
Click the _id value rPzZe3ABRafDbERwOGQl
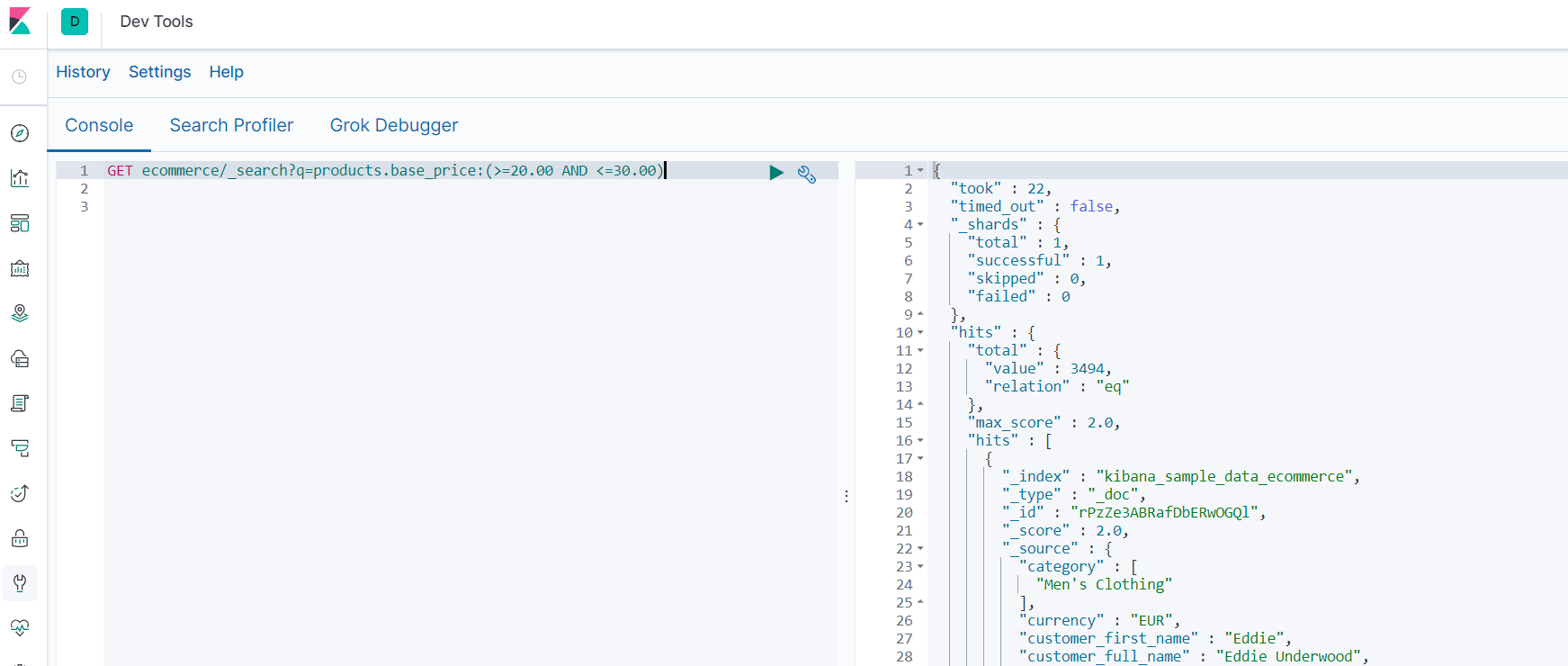[1164, 512]
